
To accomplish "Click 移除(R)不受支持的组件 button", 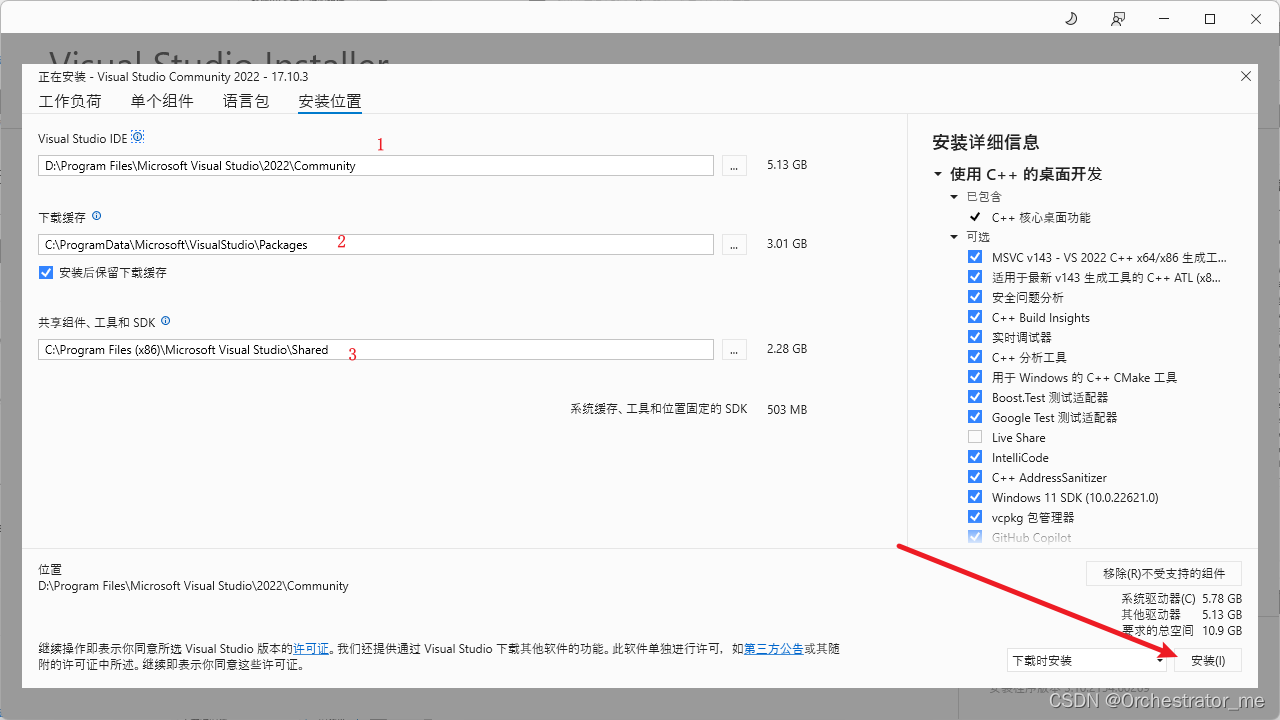I will coord(1164,573).
